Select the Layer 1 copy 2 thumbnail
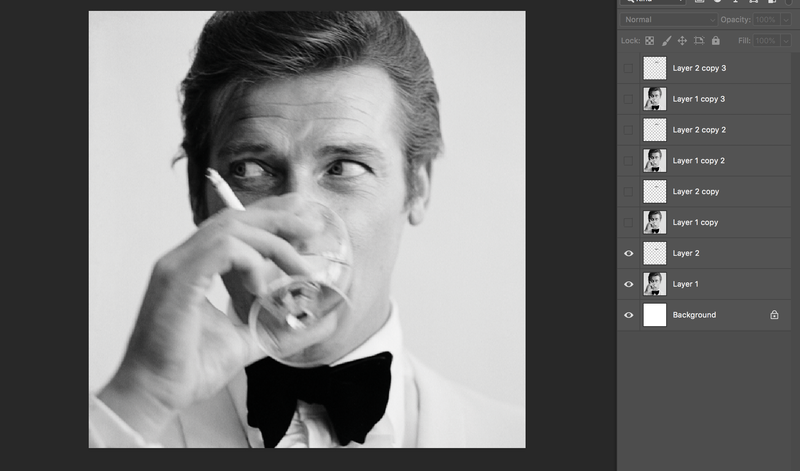This screenshot has width=800, height=471. point(655,161)
